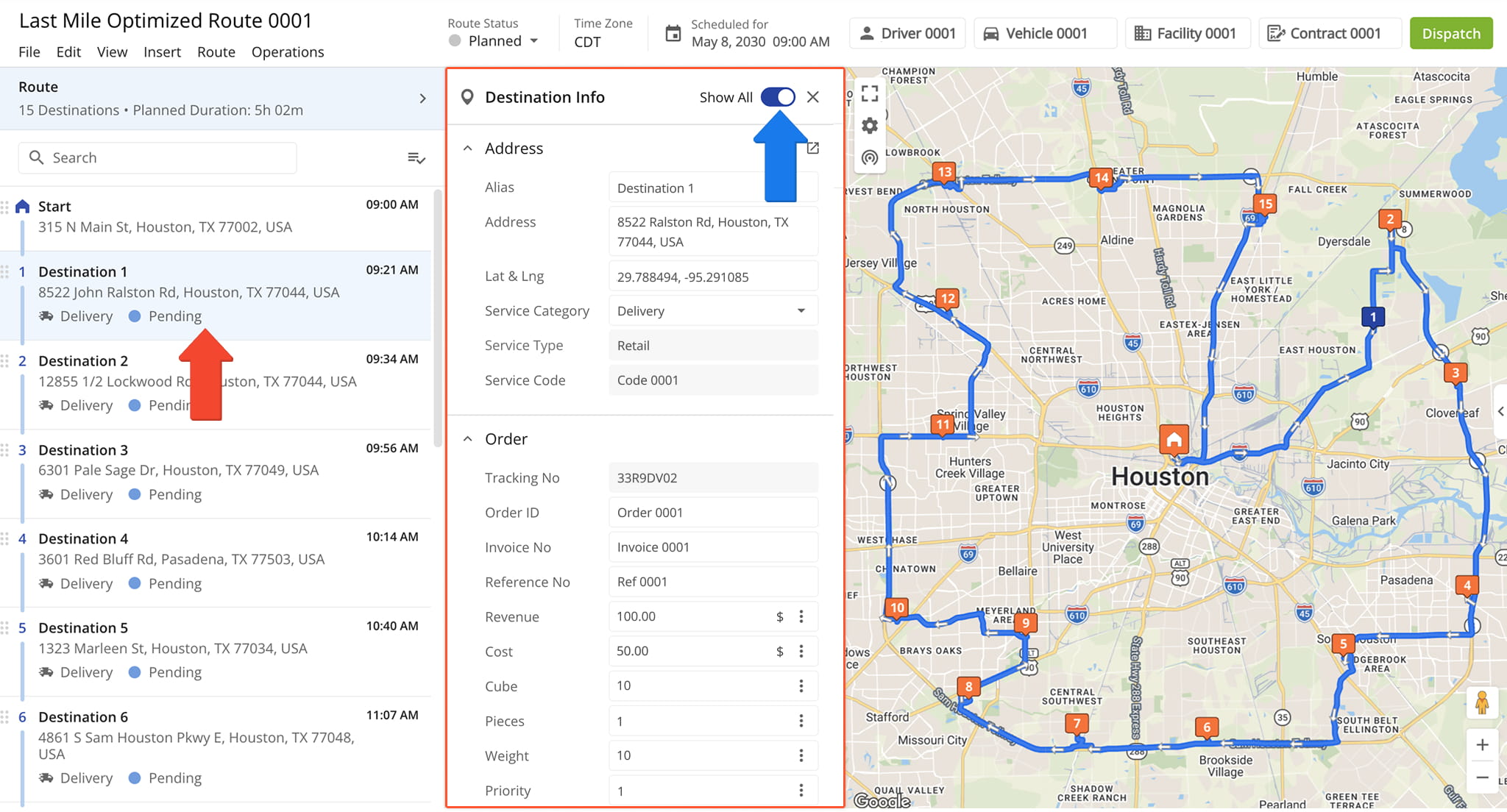The height and width of the screenshot is (812, 1507).
Task: Click the Search destinations field
Action: point(157,158)
